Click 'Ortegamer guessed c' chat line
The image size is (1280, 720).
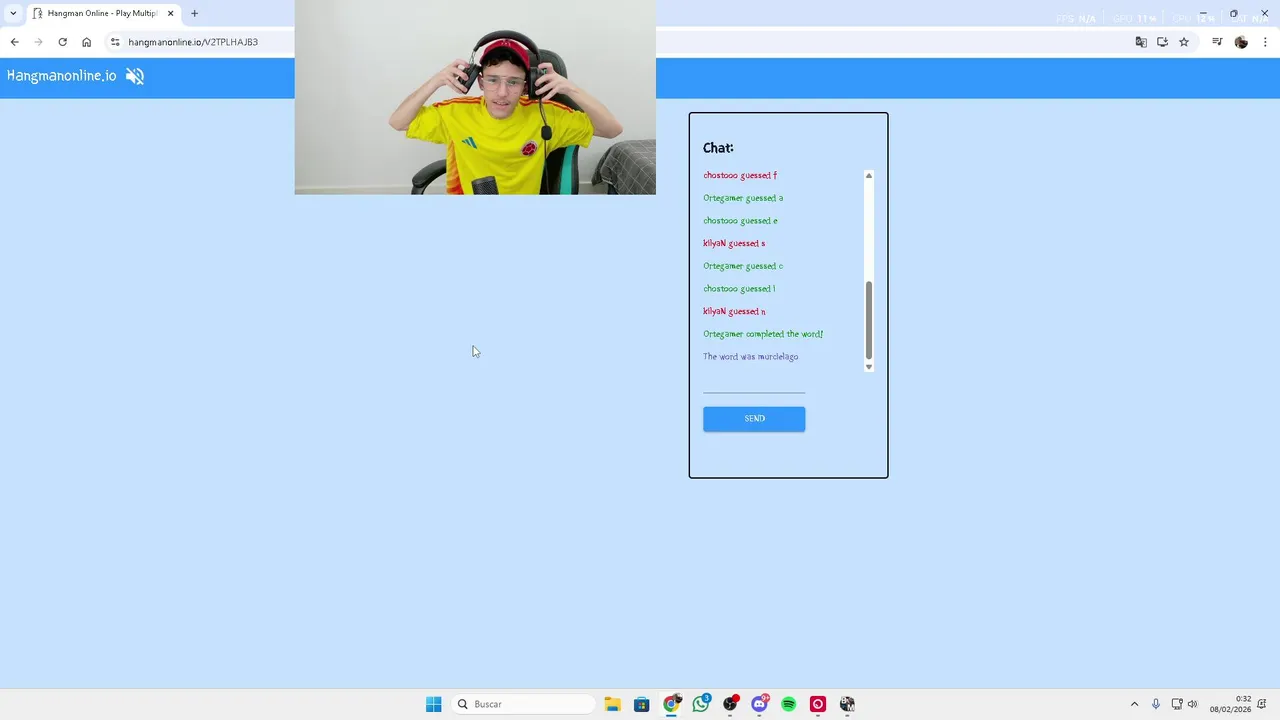click(x=743, y=266)
